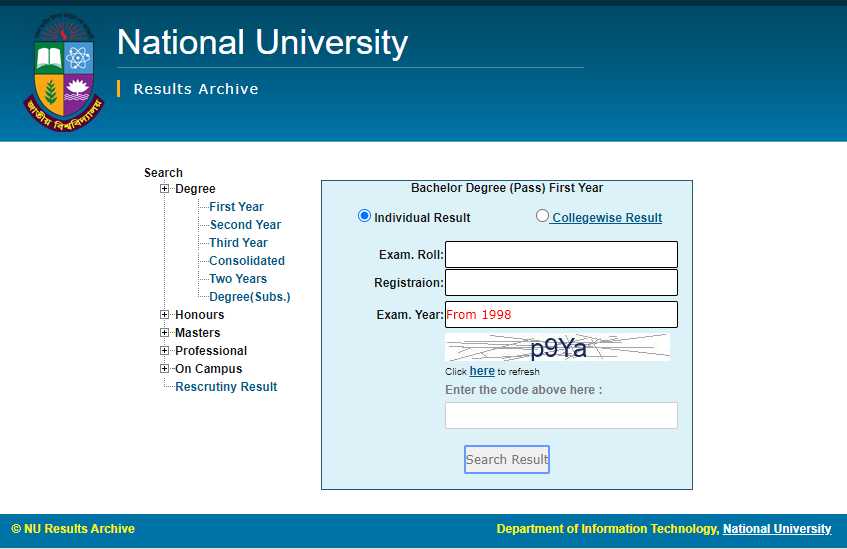This screenshot has width=847, height=549.
Task: Click 'here' to refresh captcha
Action: pyautogui.click(x=482, y=371)
